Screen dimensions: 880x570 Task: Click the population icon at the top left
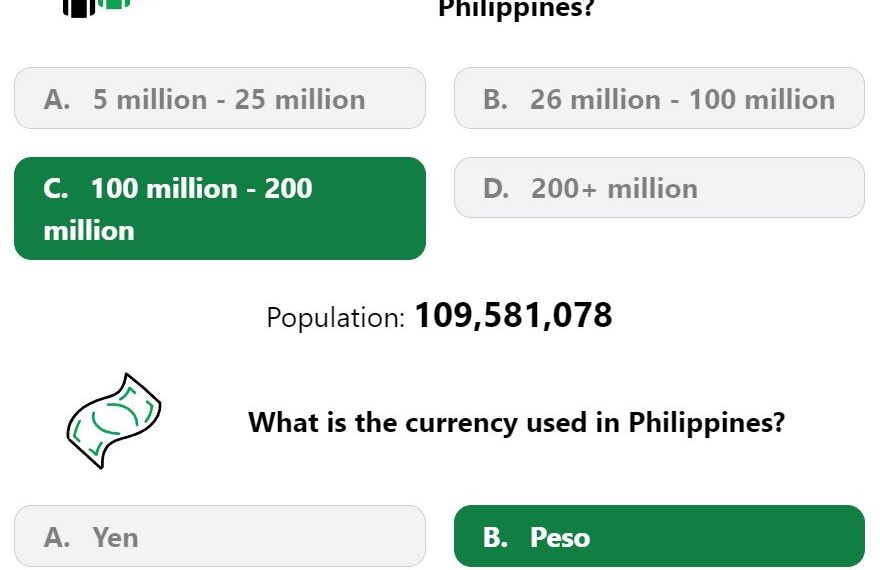pyautogui.click(x=97, y=8)
